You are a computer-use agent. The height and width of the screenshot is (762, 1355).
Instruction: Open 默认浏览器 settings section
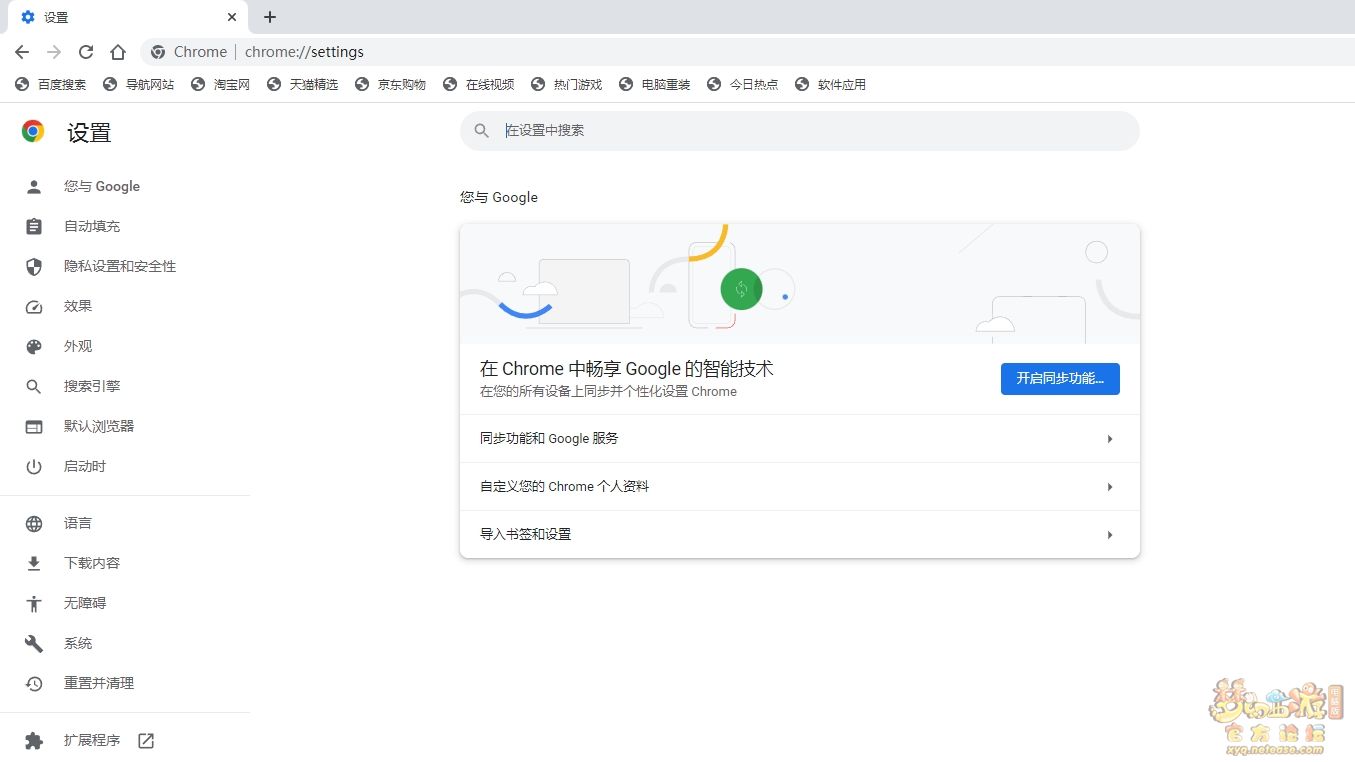point(99,426)
